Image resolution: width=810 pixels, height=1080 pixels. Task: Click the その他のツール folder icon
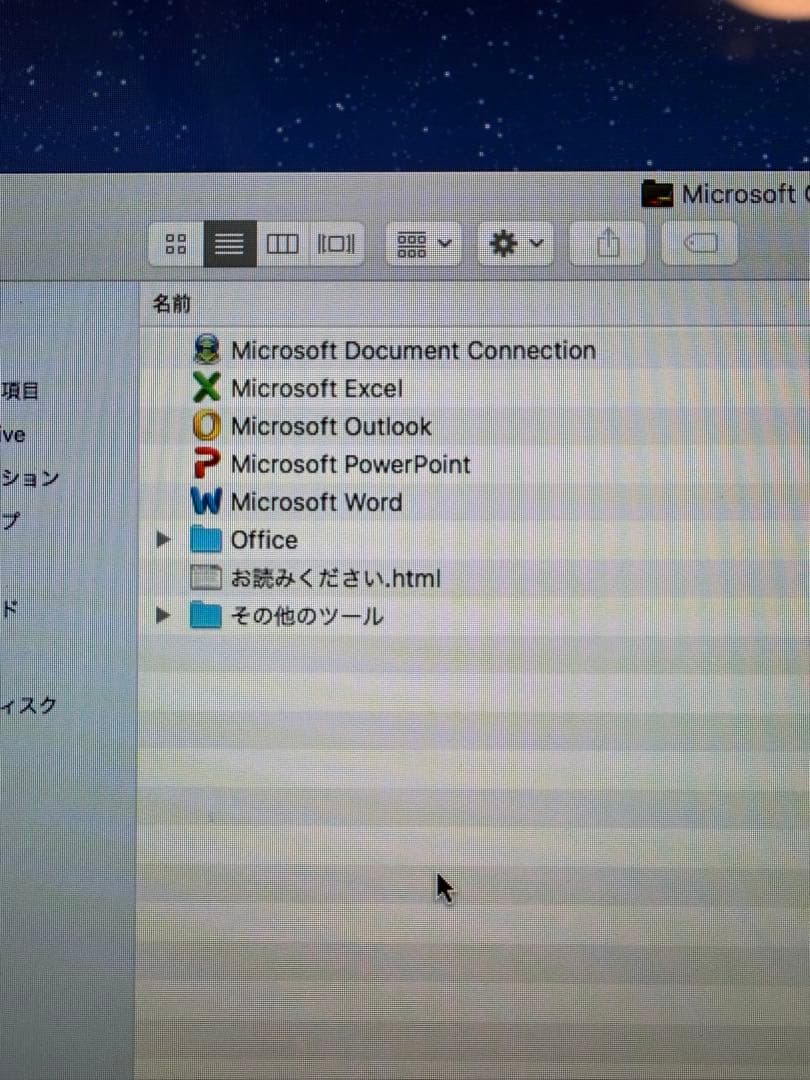pos(206,615)
